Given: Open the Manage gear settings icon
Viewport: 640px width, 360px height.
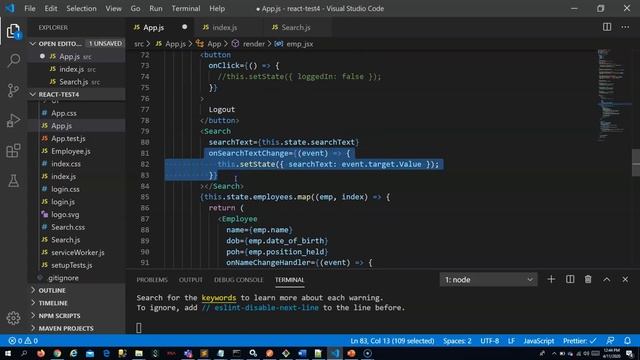Looking at the screenshot, I should (13, 318).
